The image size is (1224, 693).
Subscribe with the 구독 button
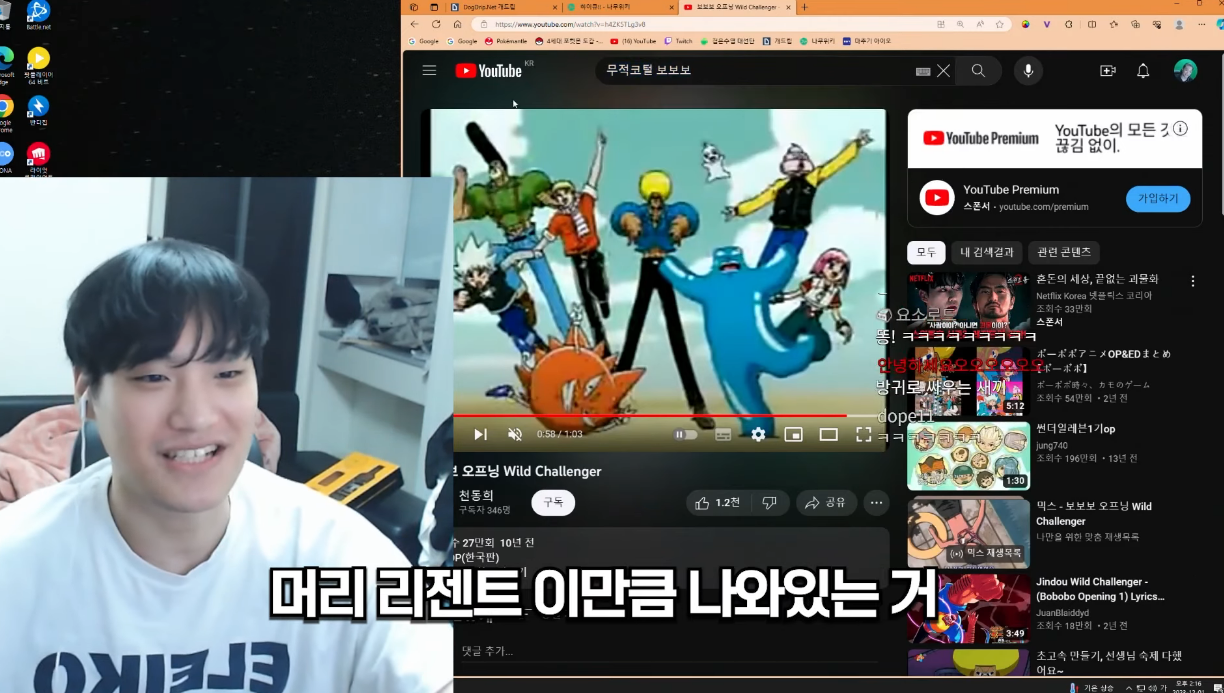[553, 502]
